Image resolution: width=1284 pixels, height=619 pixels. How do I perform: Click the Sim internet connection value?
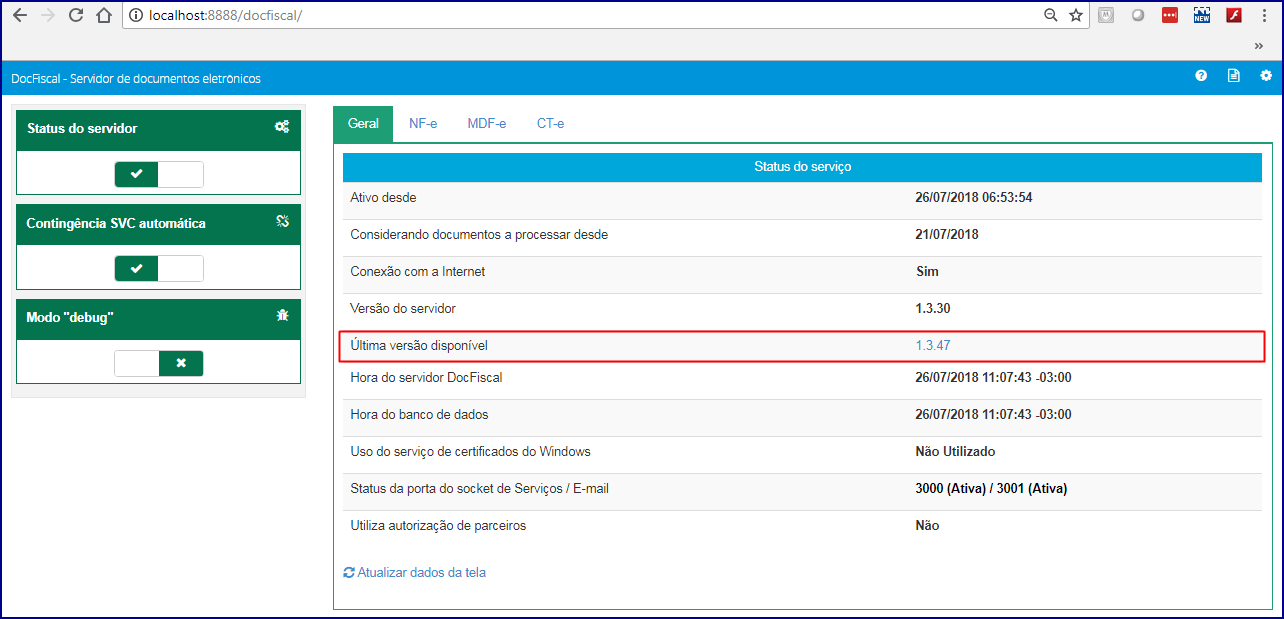tap(927, 272)
